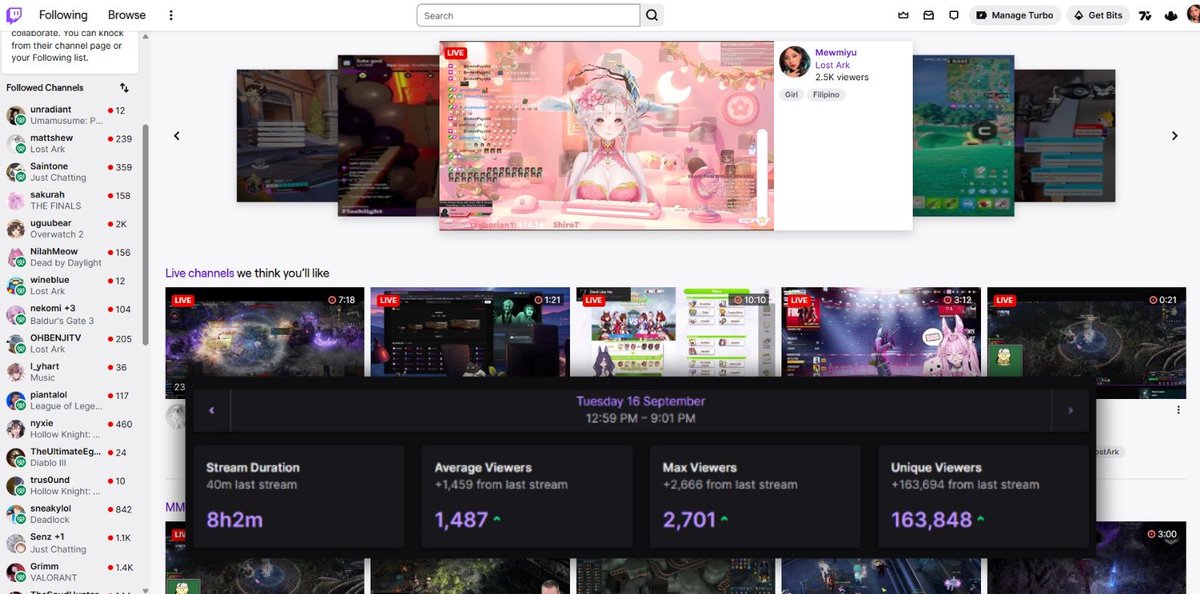This screenshot has width=1200, height=594.
Task: Focus the Search input field
Action: [528, 15]
